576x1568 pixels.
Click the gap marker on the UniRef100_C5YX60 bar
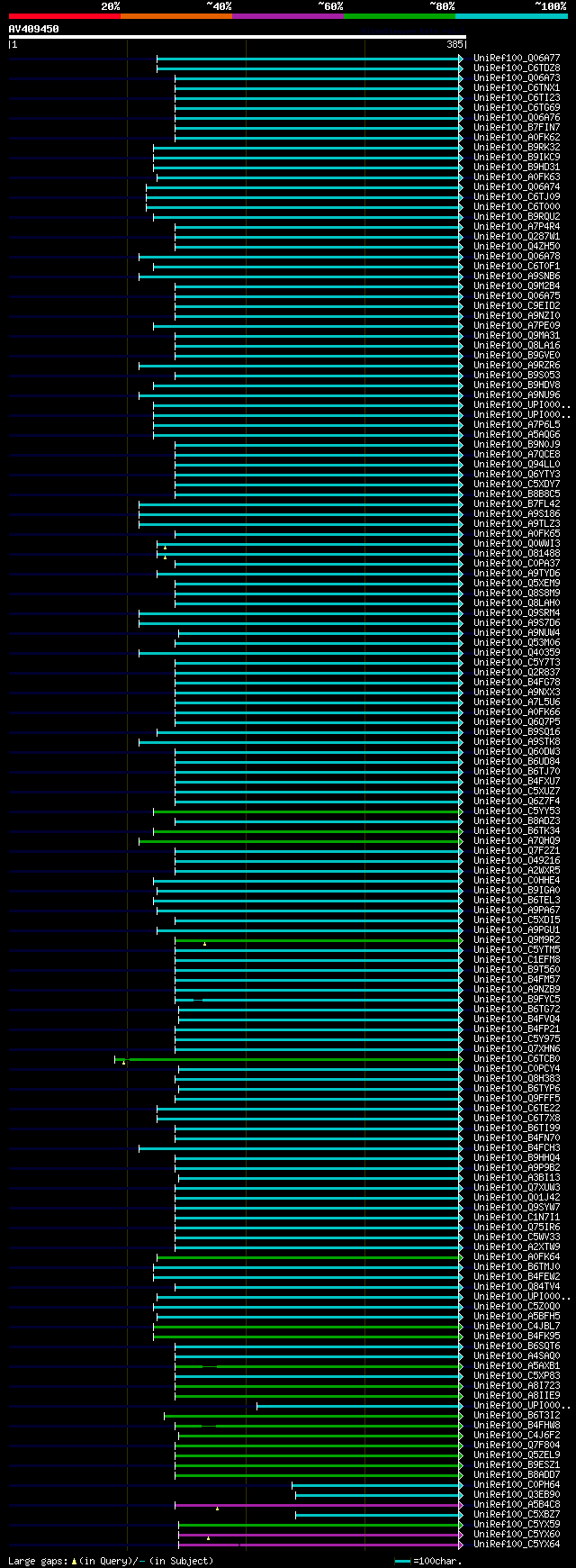pos(208,1537)
